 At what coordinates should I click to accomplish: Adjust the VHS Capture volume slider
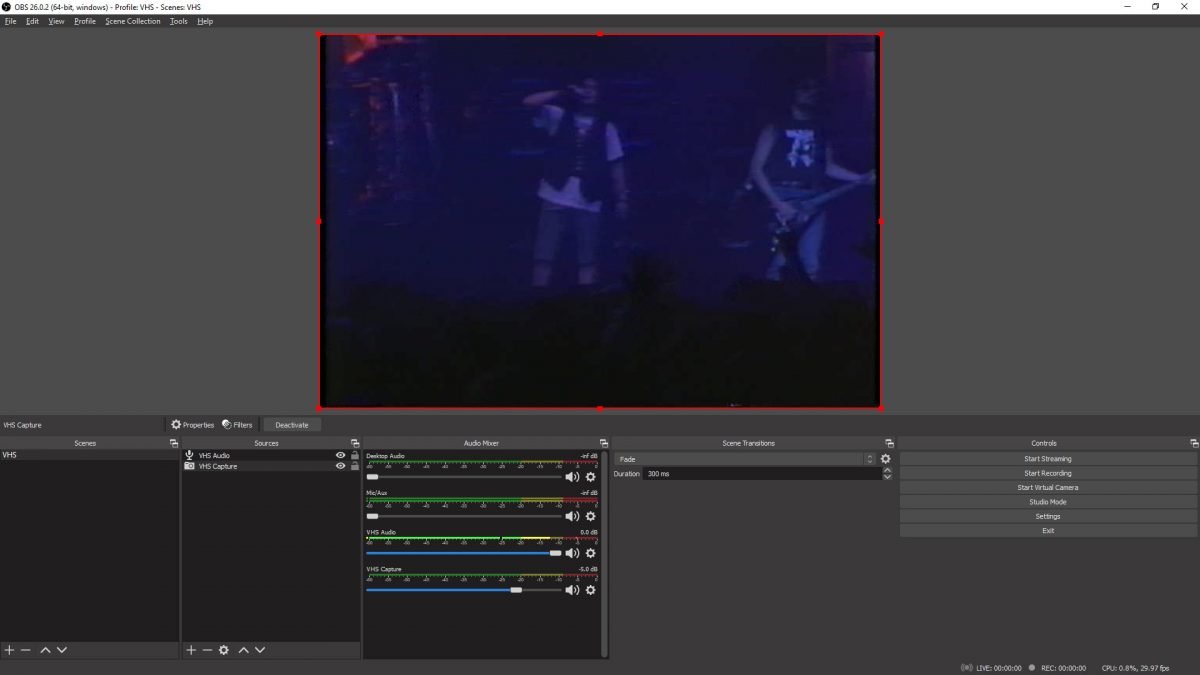[516, 590]
